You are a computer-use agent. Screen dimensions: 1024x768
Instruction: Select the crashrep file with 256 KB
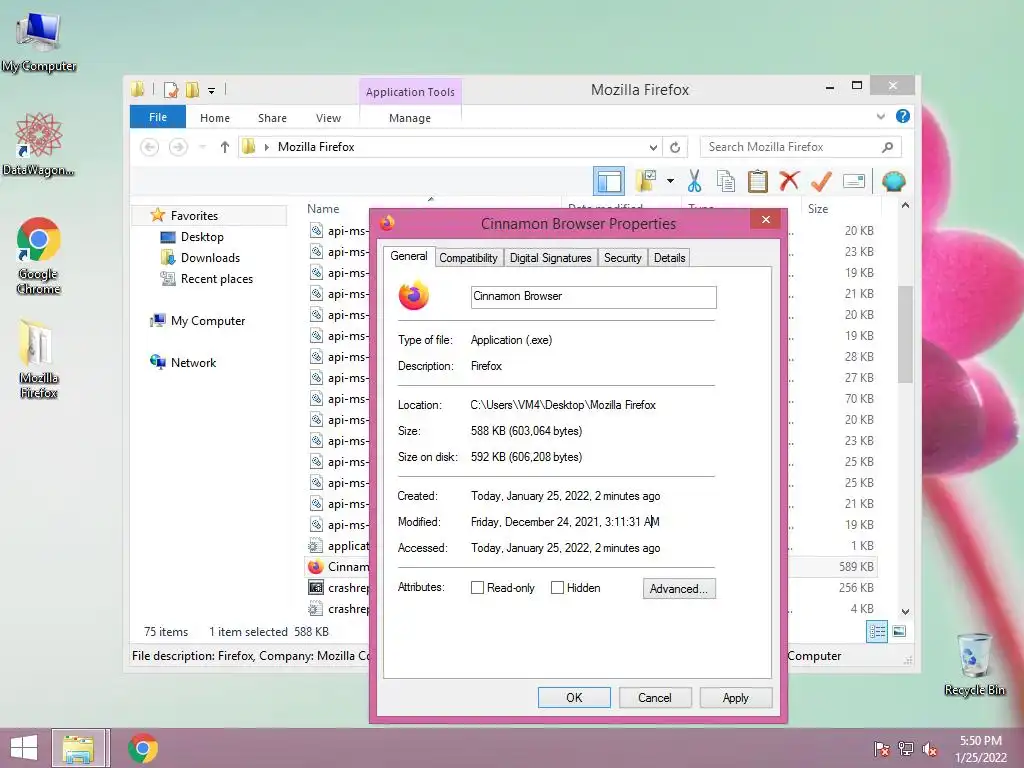338,588
